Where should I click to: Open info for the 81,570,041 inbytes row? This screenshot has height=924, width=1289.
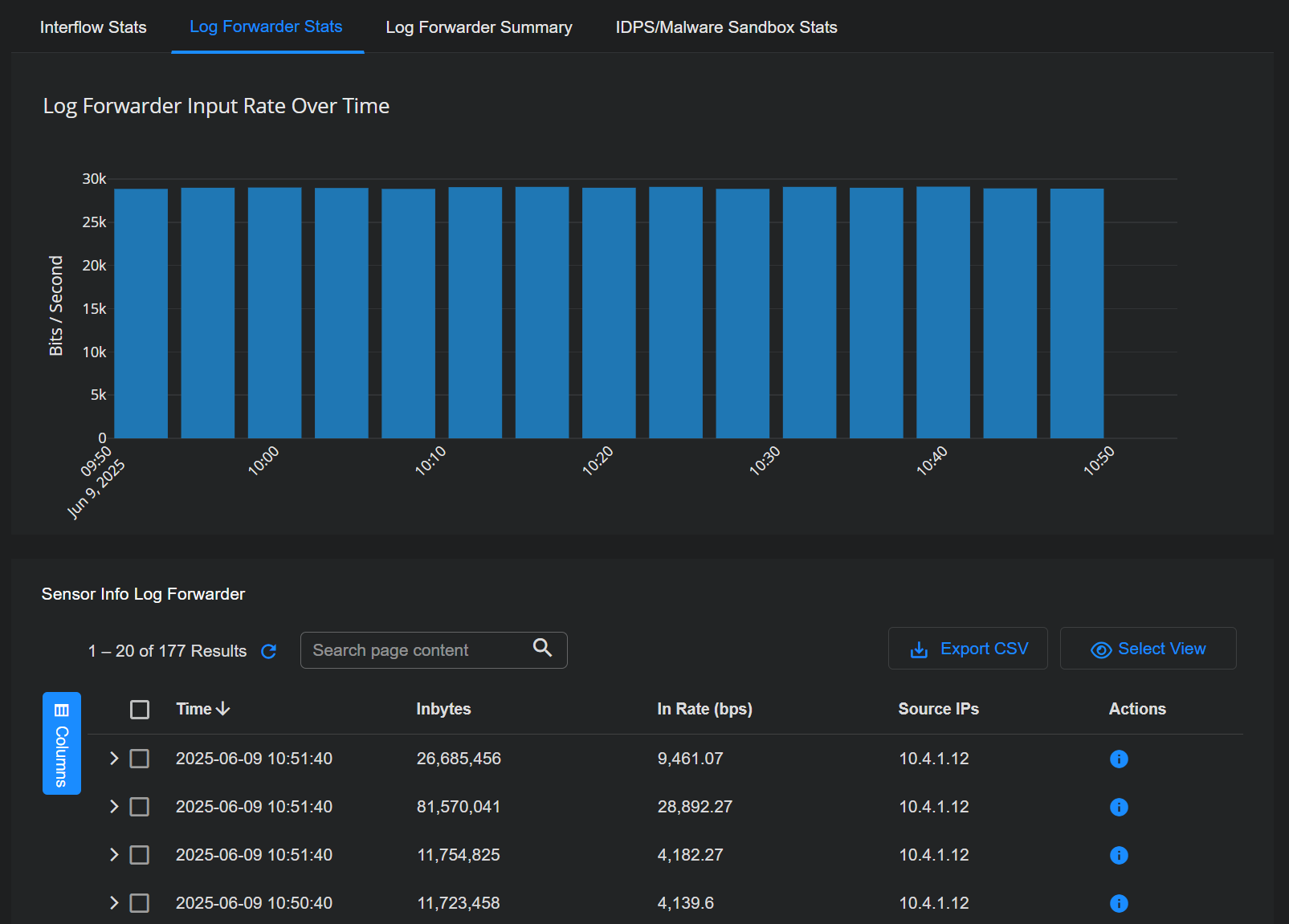pyautogui.click(x=1118, y=807)
